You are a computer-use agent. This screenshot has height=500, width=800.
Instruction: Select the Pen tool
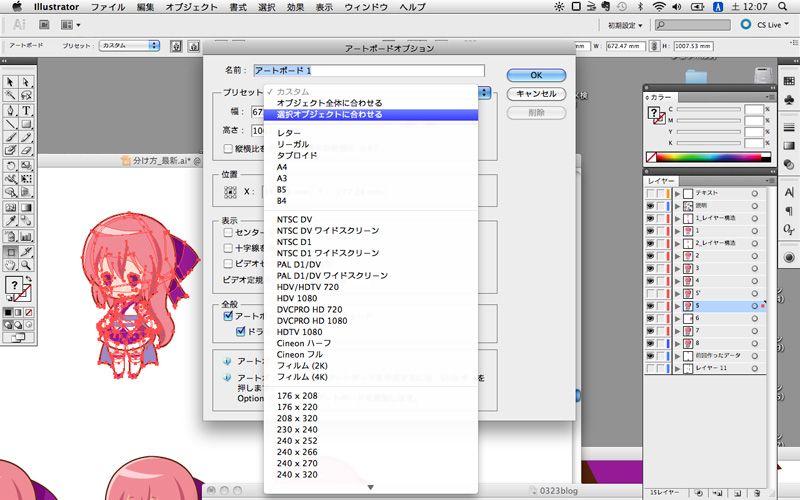click(10, 110)
